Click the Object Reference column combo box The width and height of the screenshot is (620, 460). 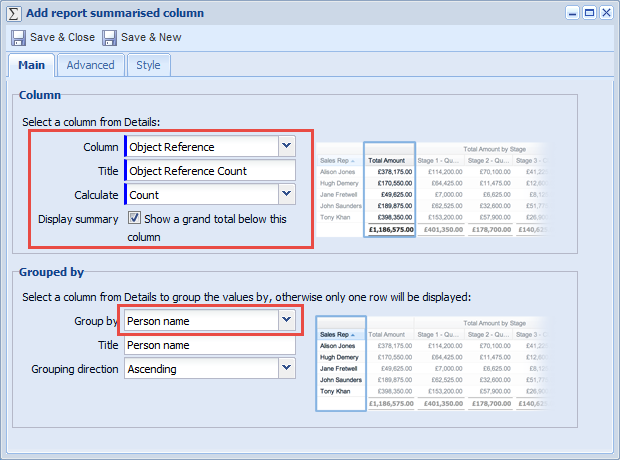[x=210, y=146]
